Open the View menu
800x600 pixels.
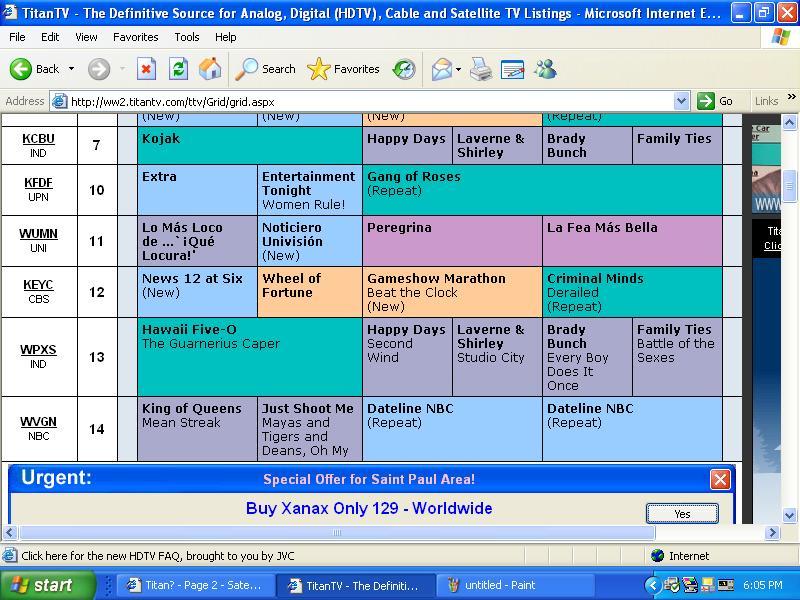coord(86,37)
